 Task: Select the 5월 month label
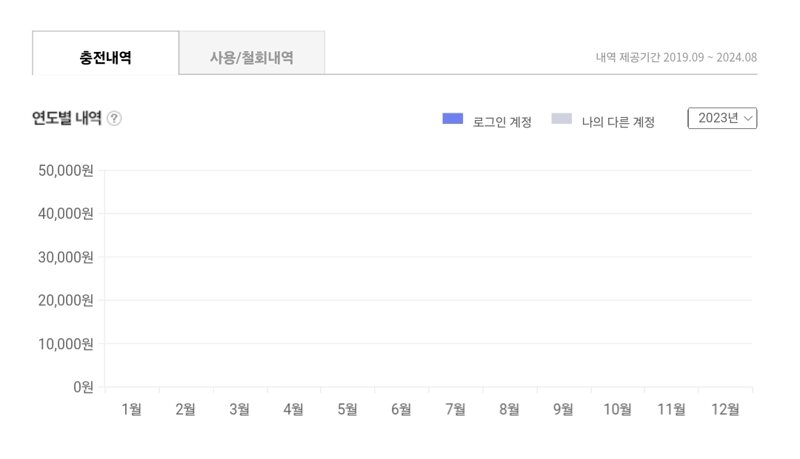click(x=347, y=409)
